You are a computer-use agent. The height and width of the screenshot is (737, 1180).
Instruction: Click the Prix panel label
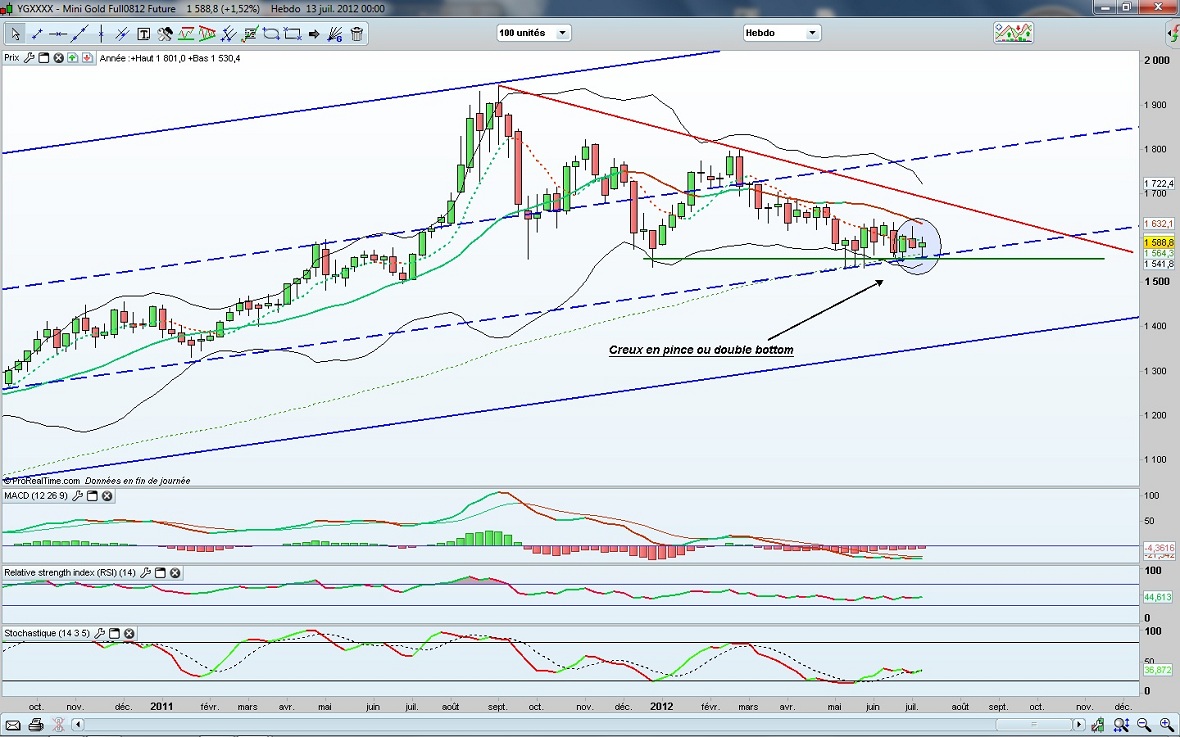(x=11, y=58)
